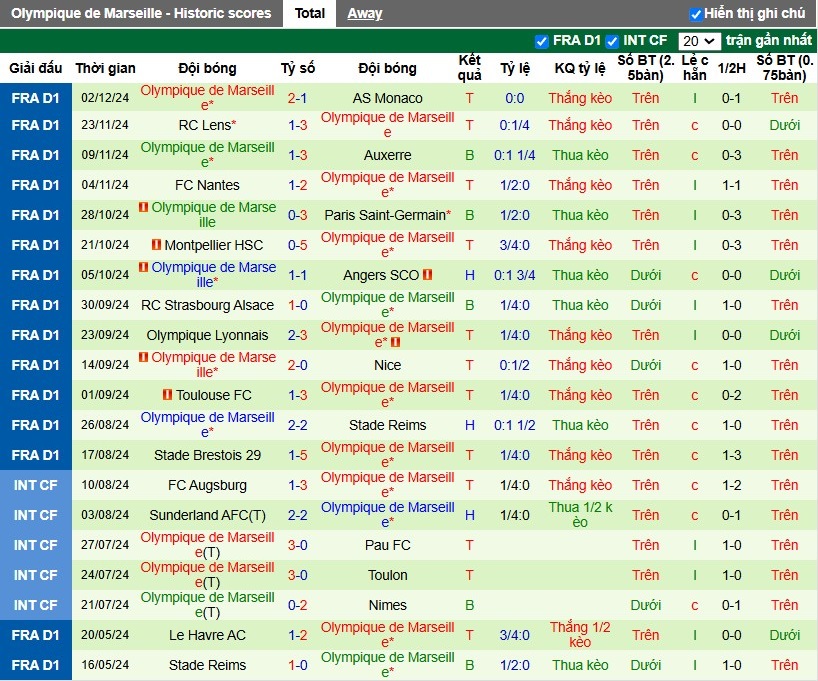Open the FC Nantes team link

(207, 185)
